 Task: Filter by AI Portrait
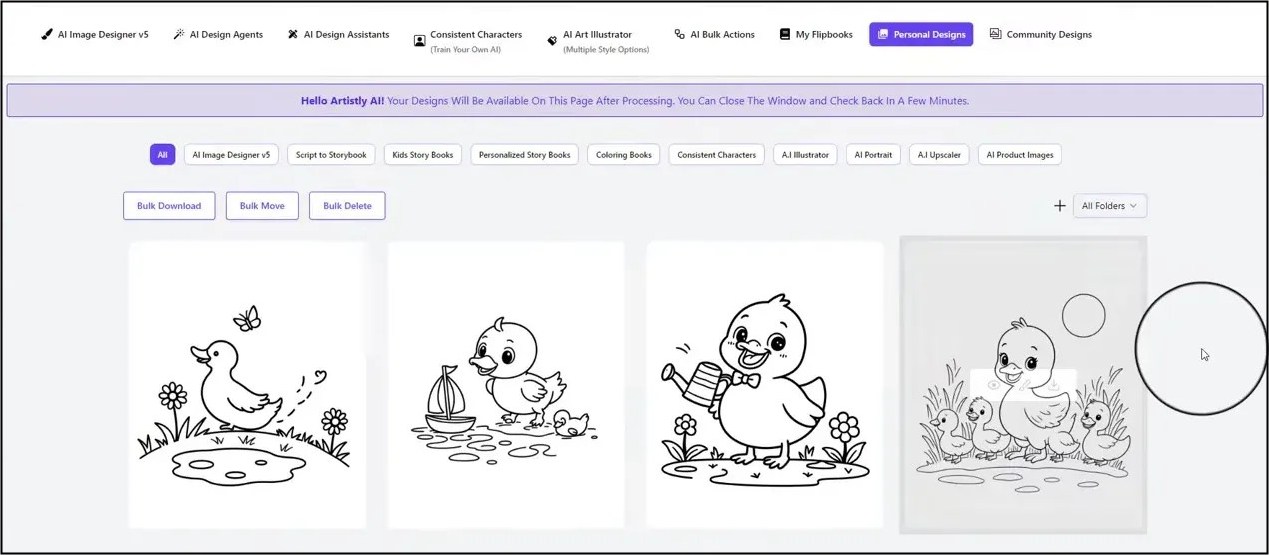pos(873,155)
